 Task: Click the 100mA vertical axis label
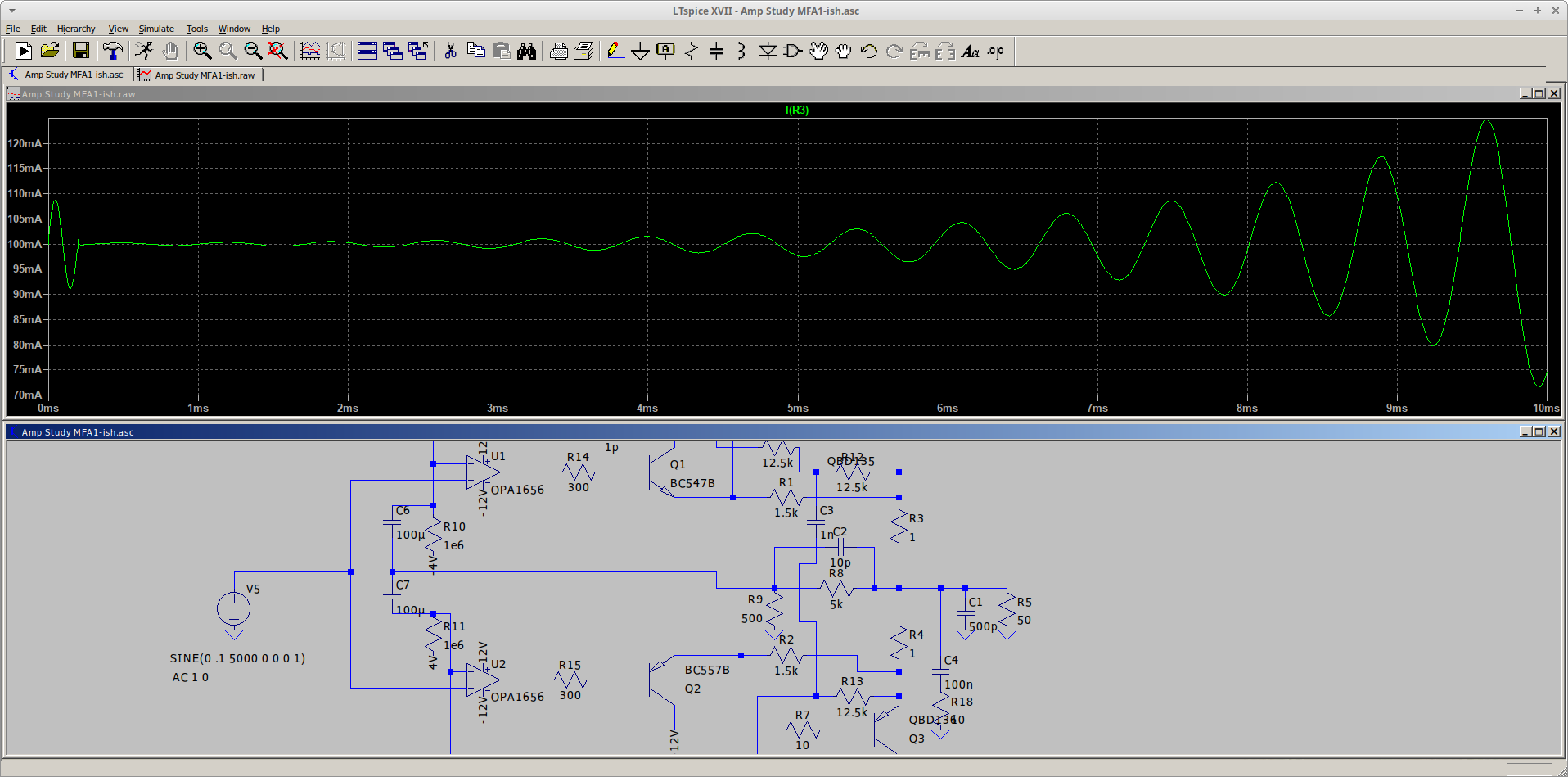pyautogui.click(x=25, y=244)
